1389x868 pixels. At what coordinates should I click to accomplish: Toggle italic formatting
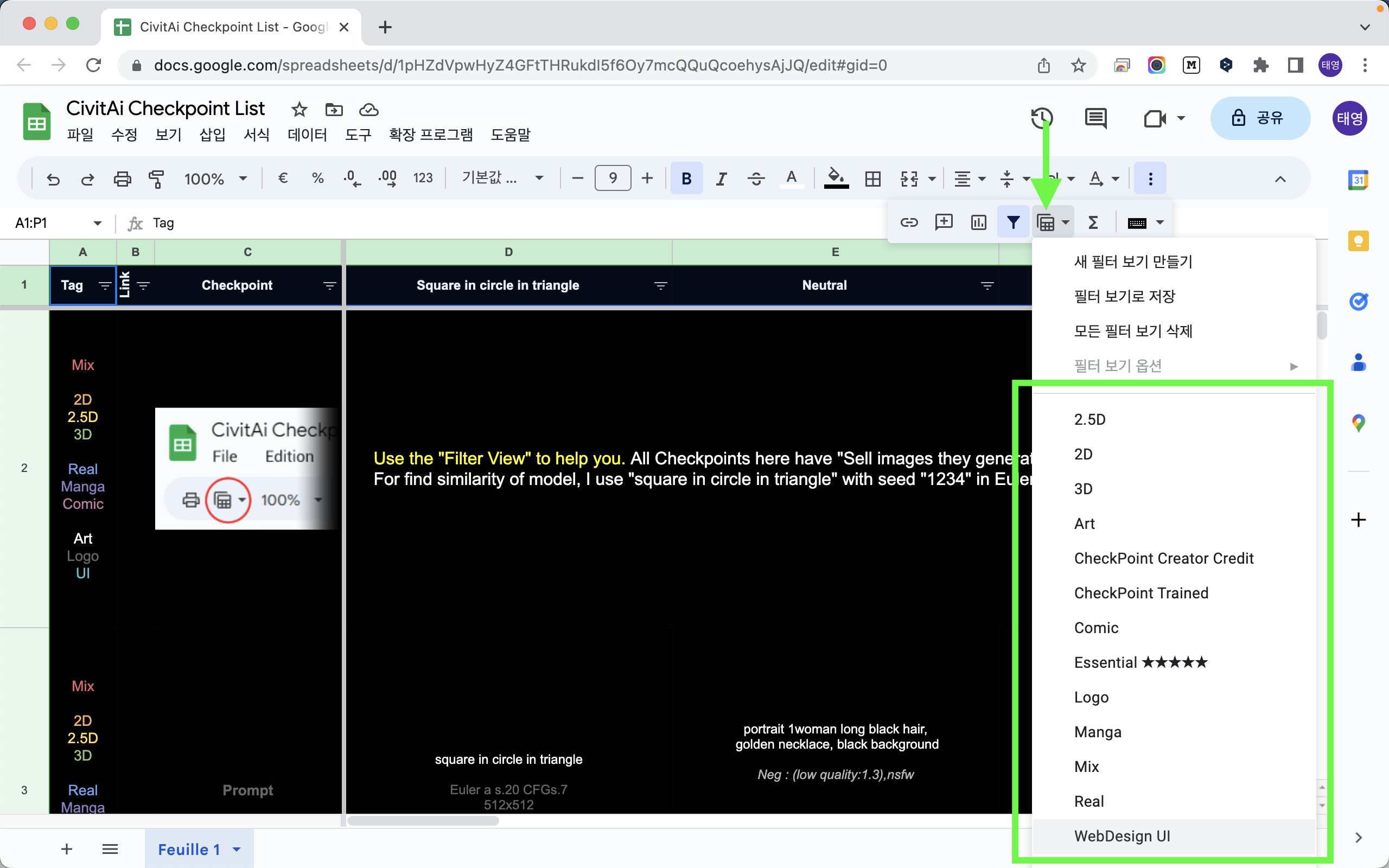click(722, 178)
